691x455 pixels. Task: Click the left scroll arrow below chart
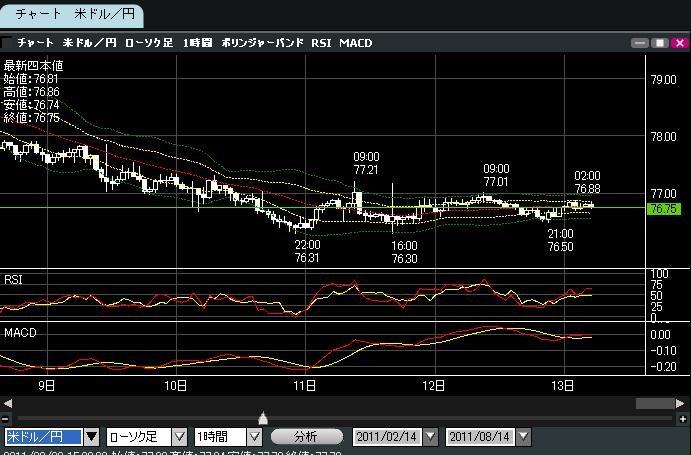[x=7, y=403]
